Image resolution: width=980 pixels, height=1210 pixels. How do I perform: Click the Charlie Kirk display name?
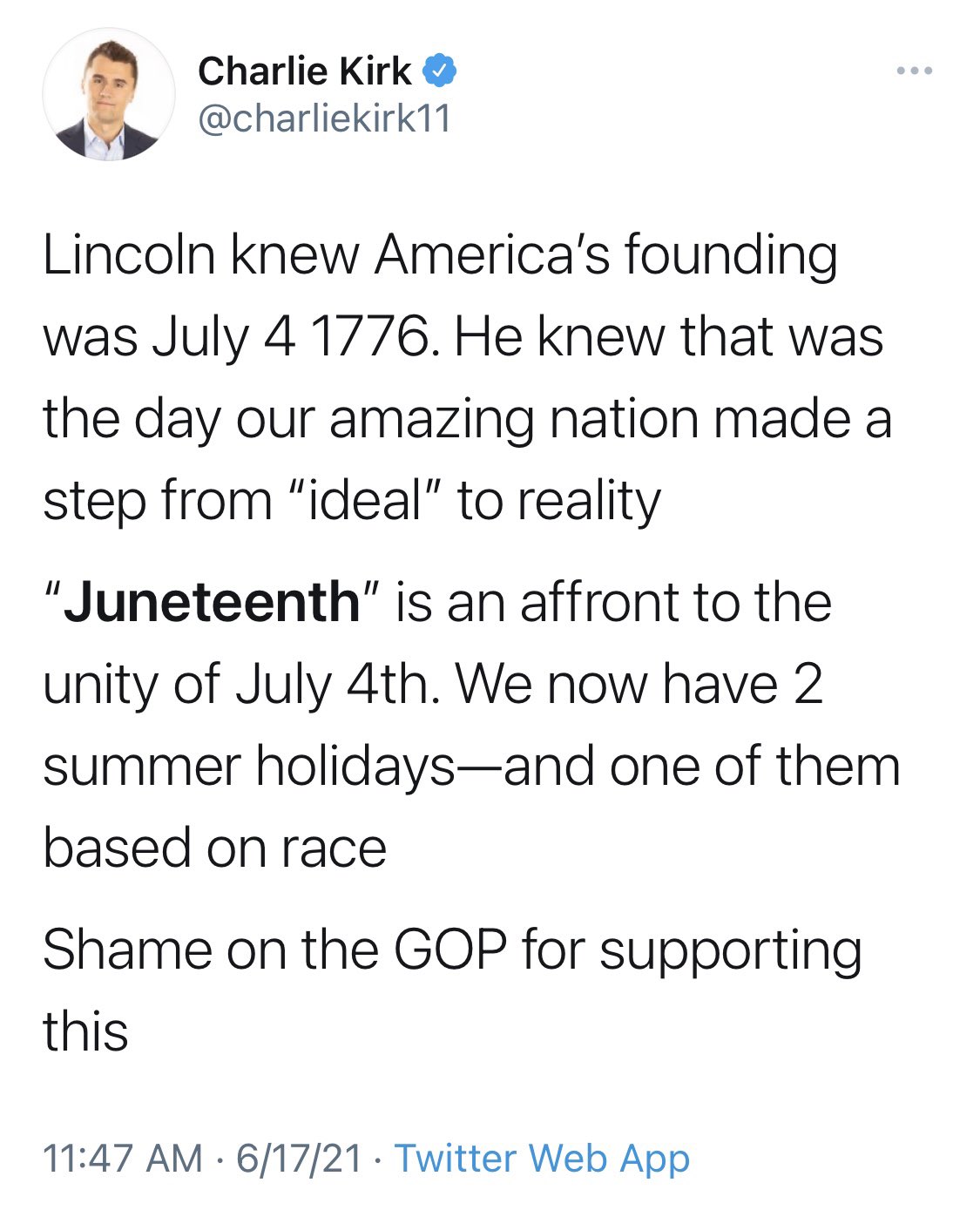305,71
